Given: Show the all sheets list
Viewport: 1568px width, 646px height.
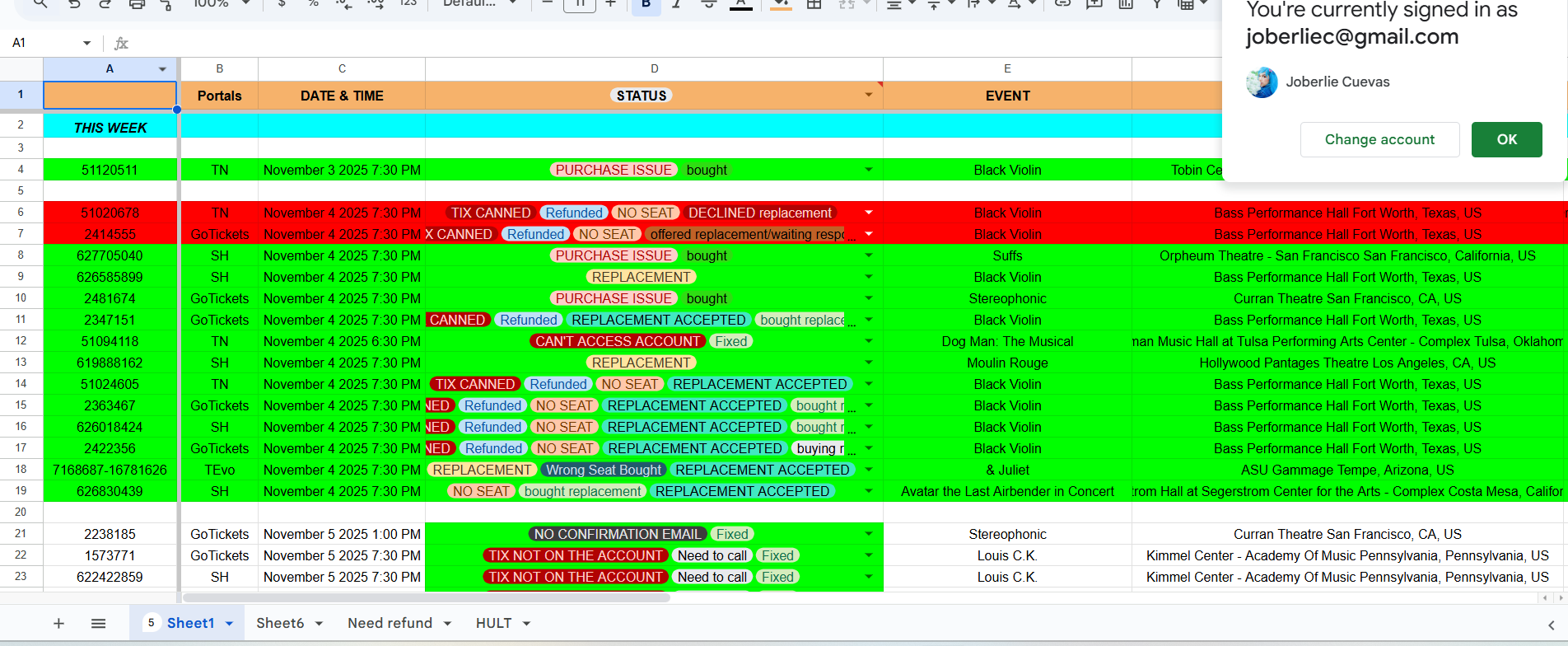Looking at the screenshot, I should (98, 624).
